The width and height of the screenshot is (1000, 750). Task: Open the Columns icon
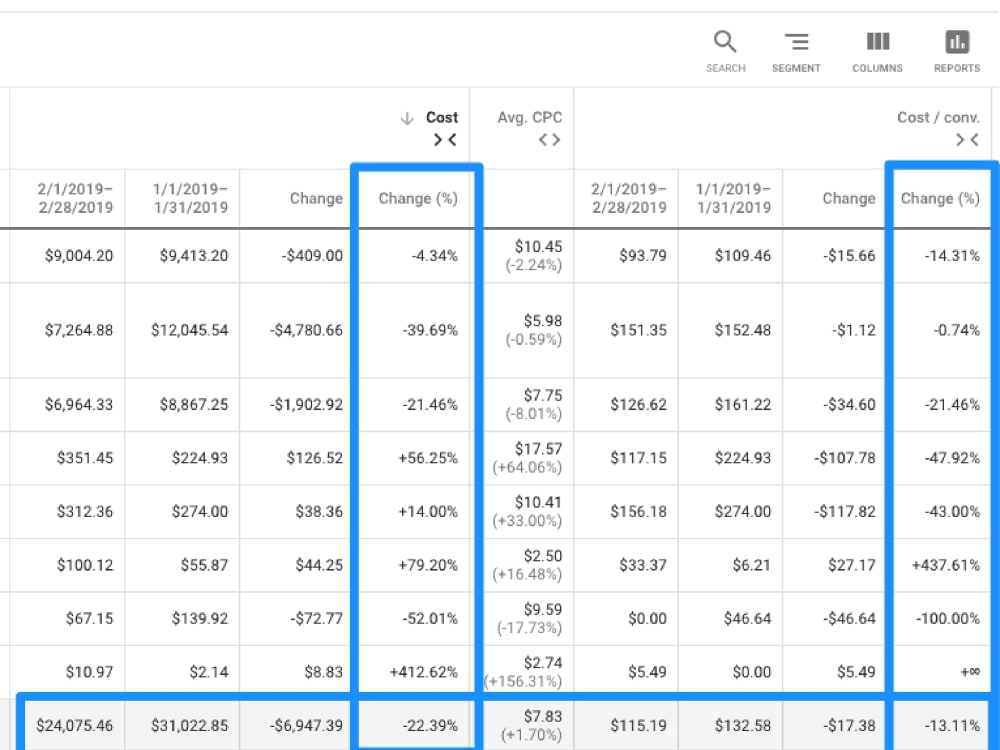[878, 42]
